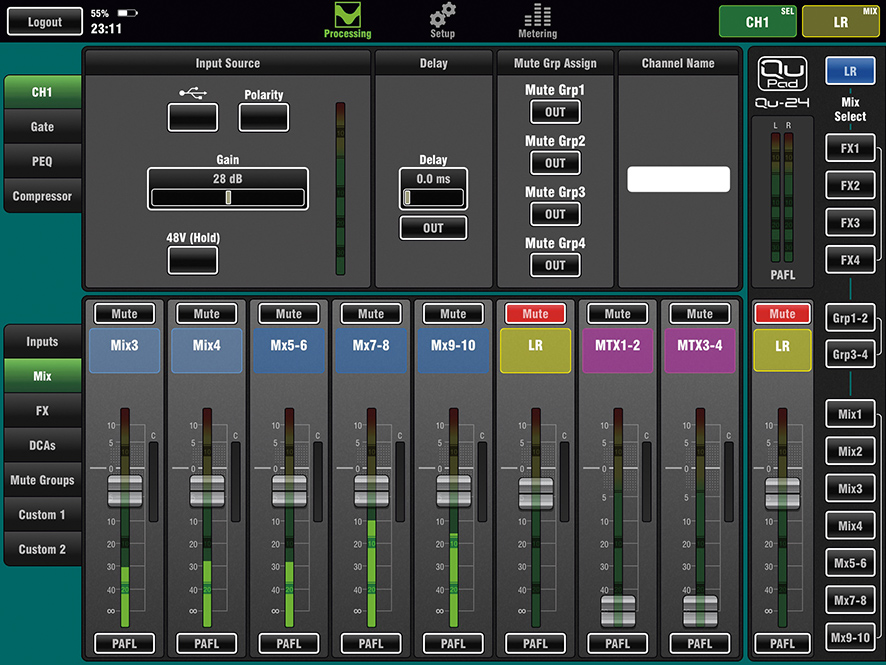Select FX2 in Mix Select
Viewport: 886px width, 665px height.
click(x=850, y=185)
